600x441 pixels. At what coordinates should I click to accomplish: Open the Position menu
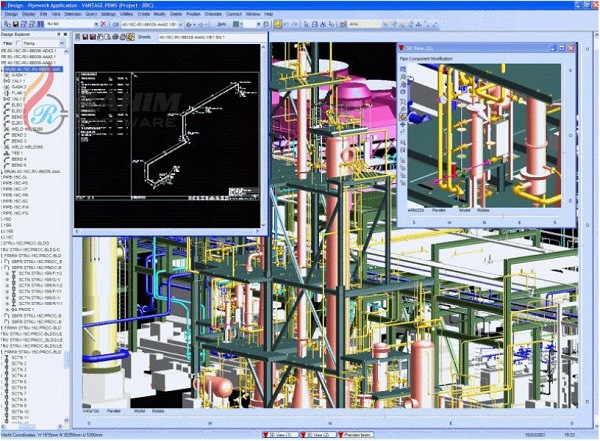[x=193, y=14]
